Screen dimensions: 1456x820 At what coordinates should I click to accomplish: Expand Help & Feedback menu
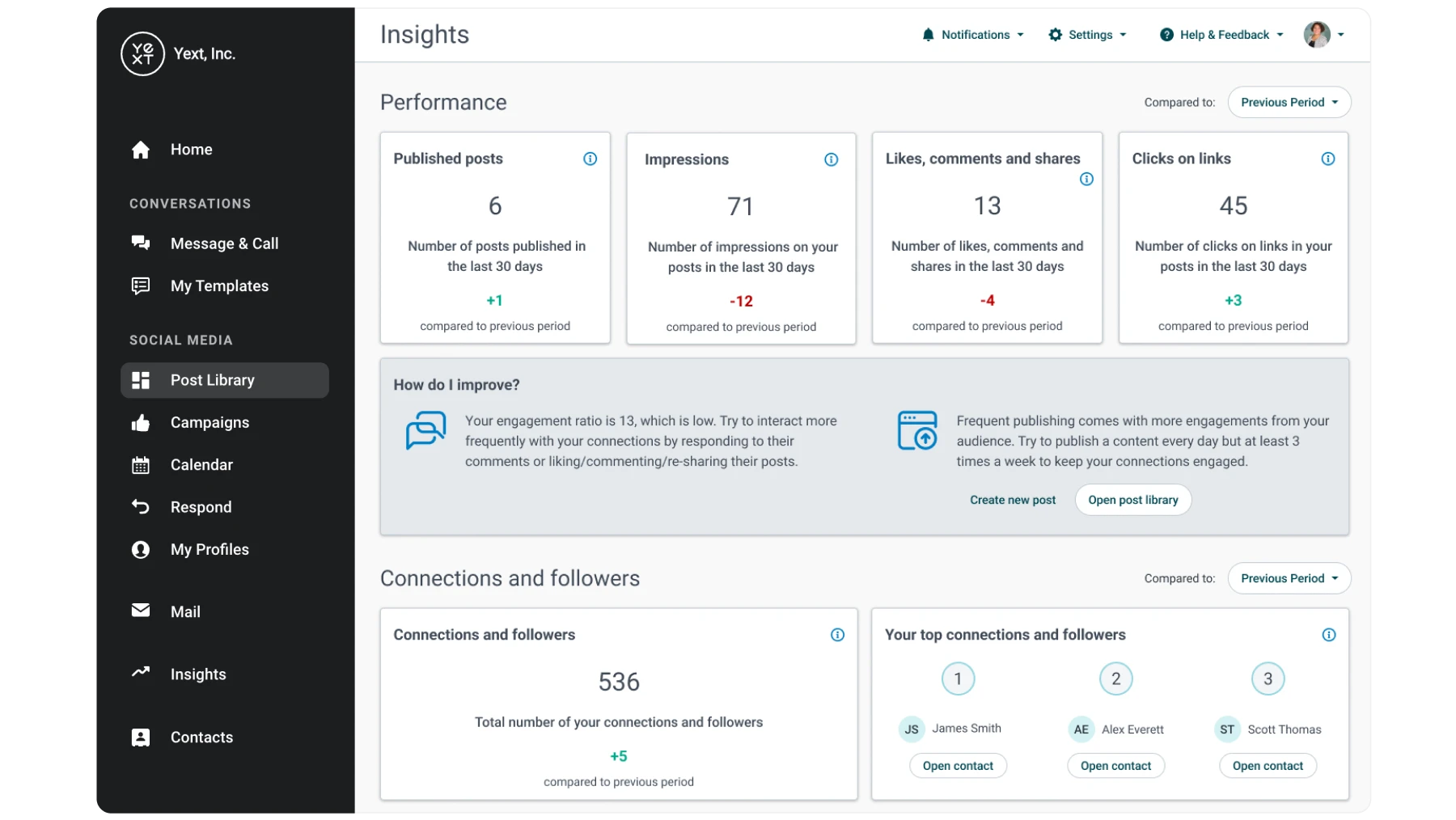click(1221, 35)
